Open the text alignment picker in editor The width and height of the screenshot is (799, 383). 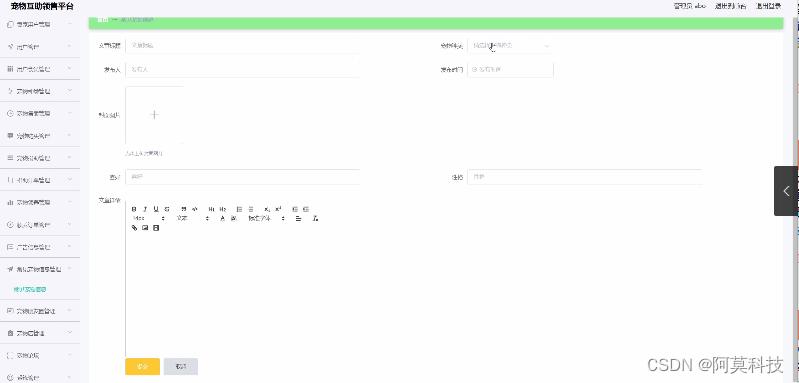pyautogui.click(x=299, y=218)
